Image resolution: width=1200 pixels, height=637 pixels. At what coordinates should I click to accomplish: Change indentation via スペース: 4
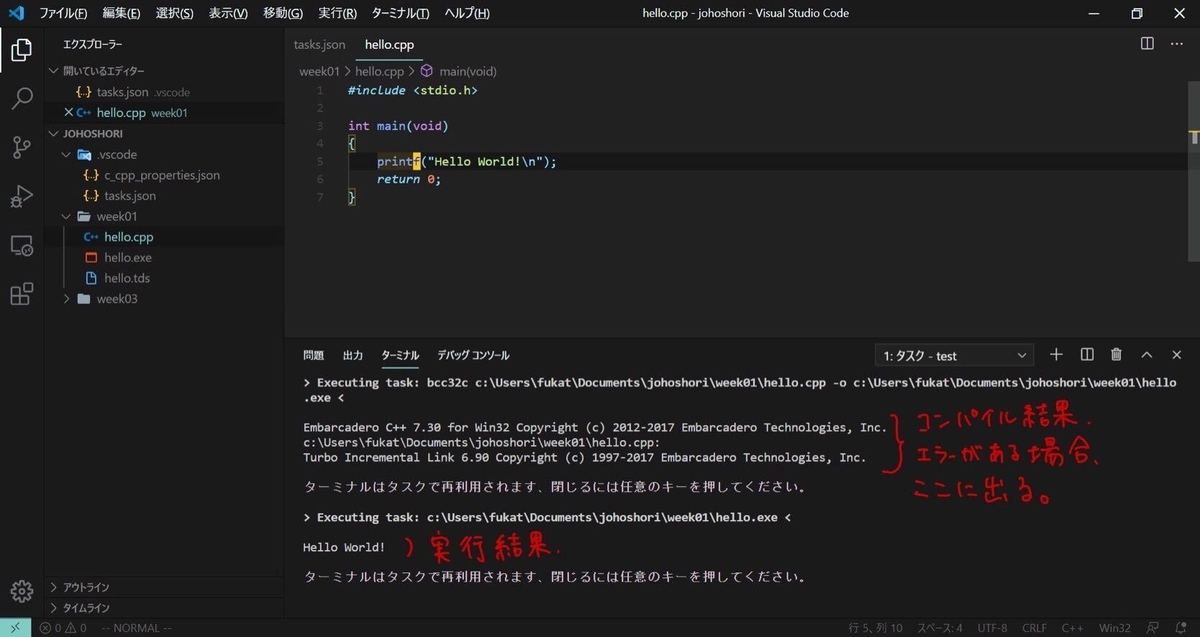(x=938, y=628)
